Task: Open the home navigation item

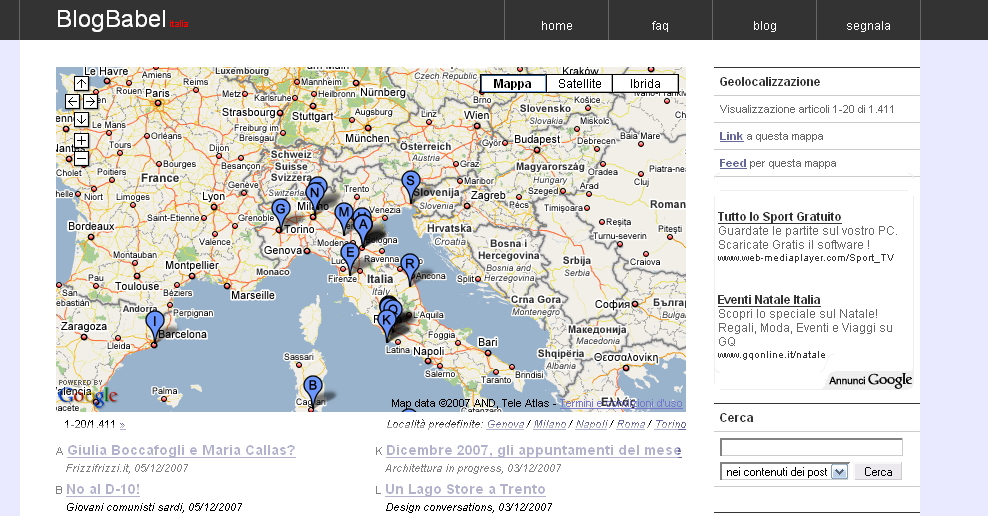Action: [x=556, y=26]
